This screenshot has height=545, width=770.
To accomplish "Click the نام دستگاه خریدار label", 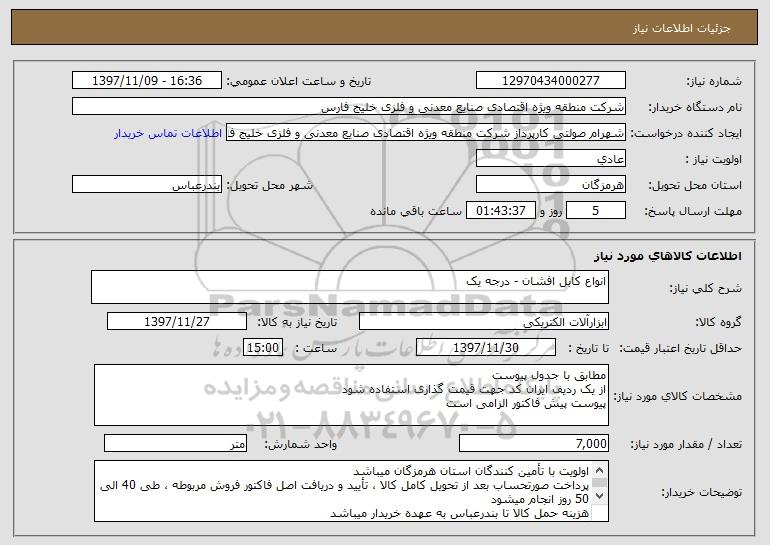I will point(695,108).
